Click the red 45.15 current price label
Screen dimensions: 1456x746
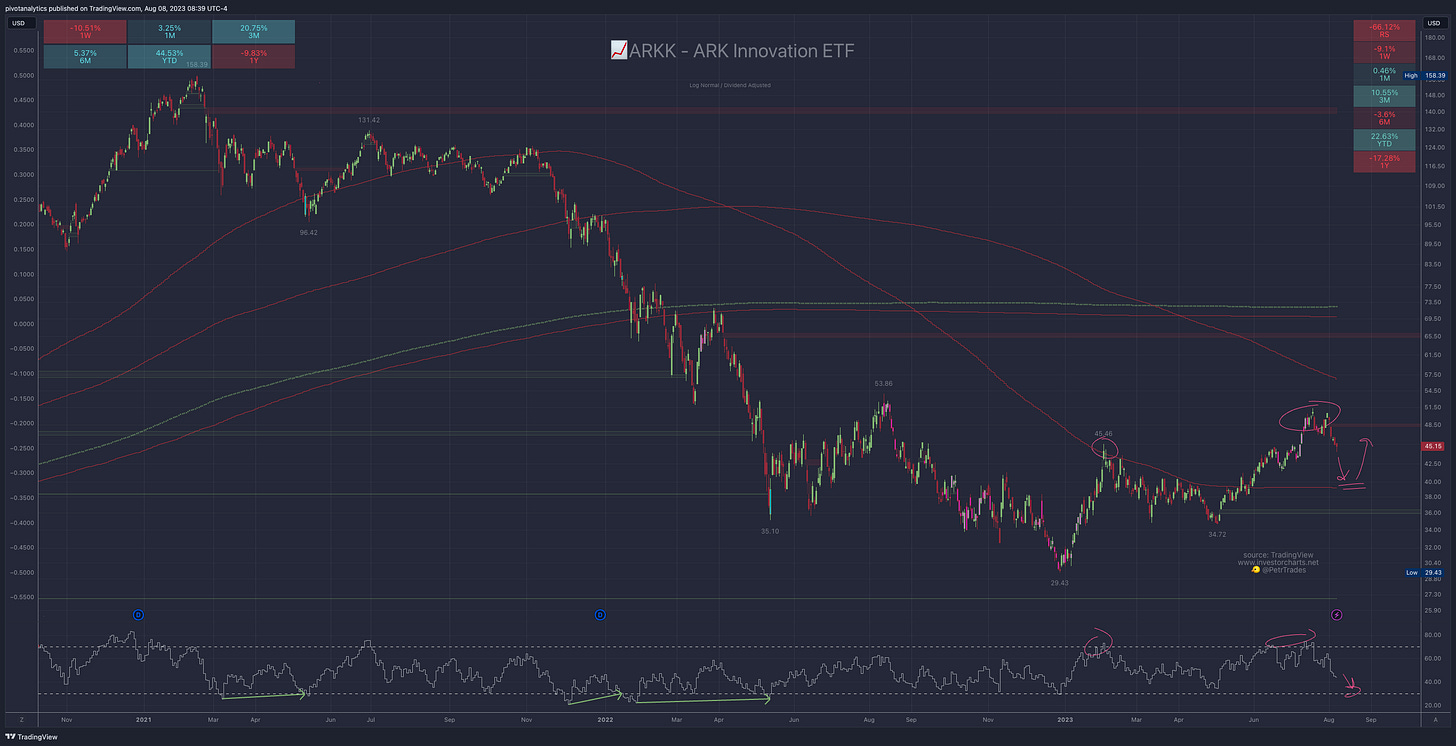point(1432,446)
